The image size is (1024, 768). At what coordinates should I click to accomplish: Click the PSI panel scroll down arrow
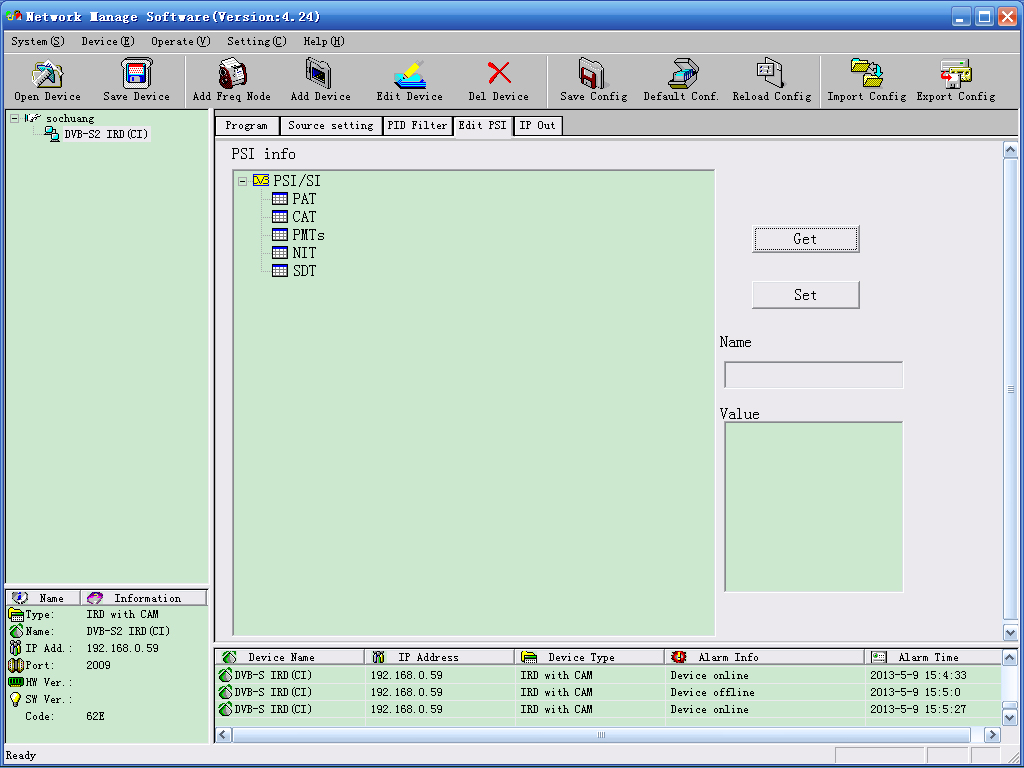click(1010, 632)
